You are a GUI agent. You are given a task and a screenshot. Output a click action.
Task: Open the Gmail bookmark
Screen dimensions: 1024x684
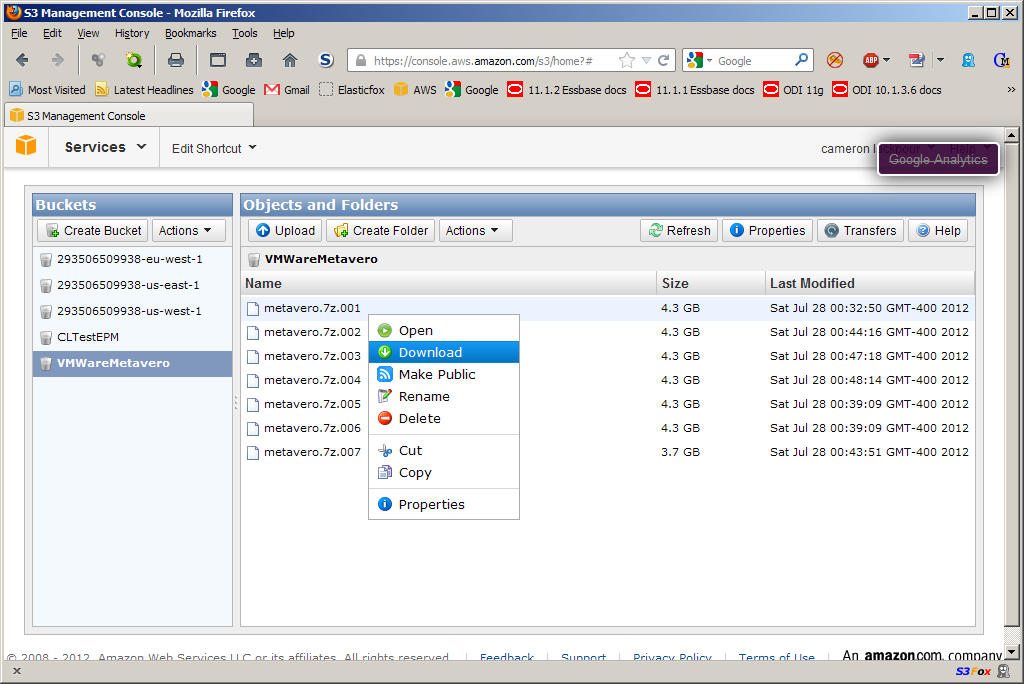(x=287, y=90)
